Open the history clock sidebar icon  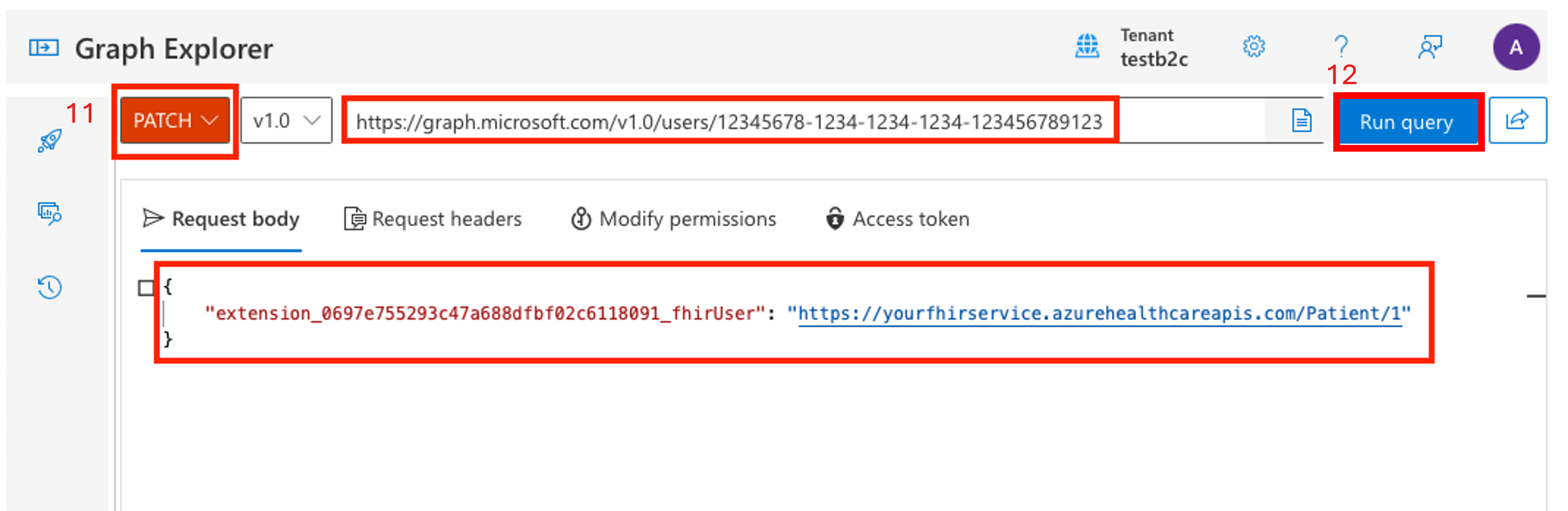pyautogui.click(x=49, y=287)
